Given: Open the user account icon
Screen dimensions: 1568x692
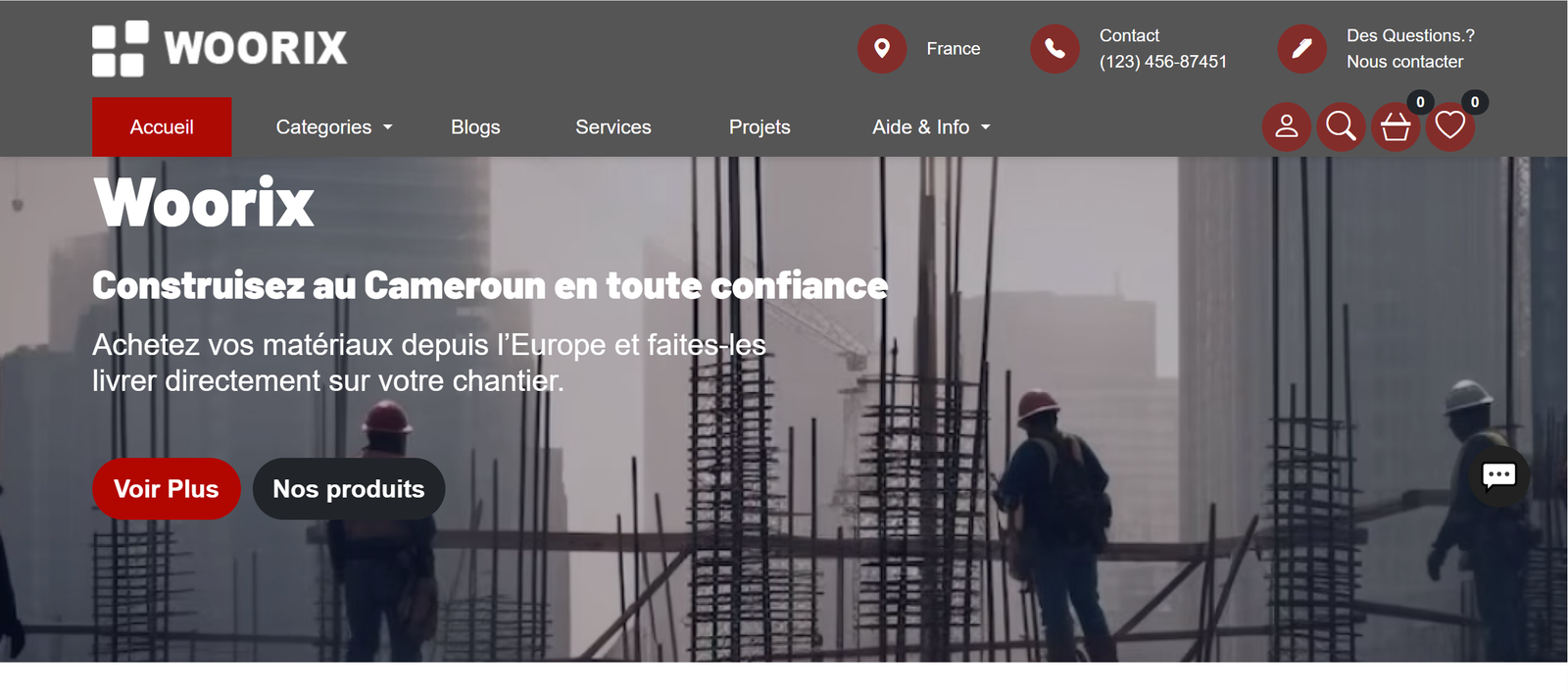Looking at the screenshot, I should 1286,126.
